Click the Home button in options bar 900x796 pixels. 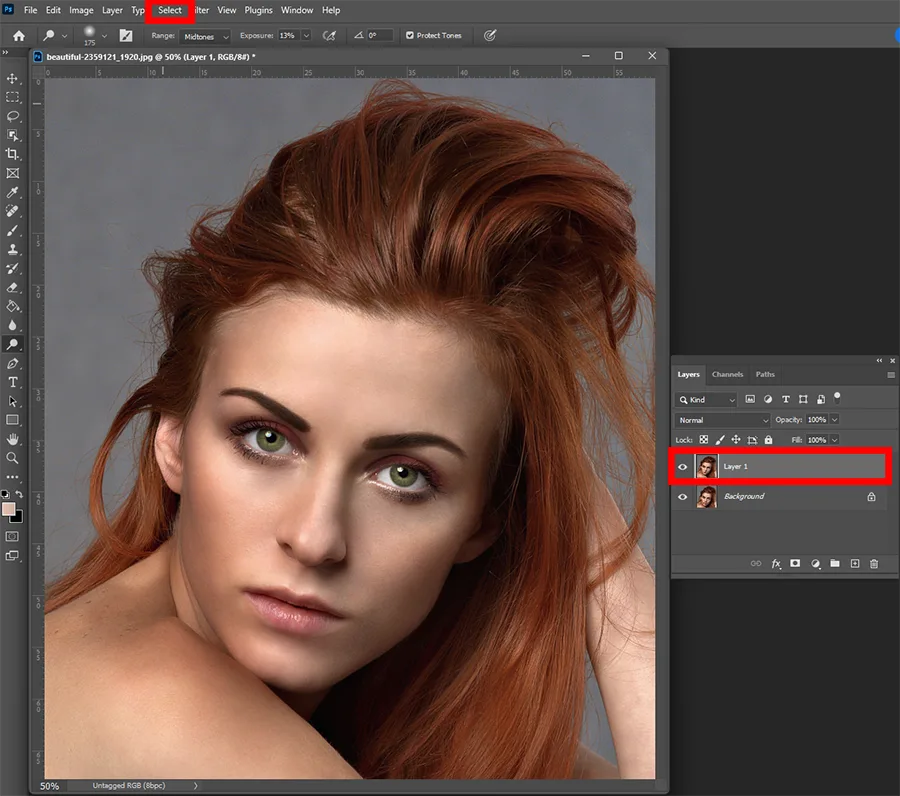pyautogui.click(x=18, y=35)
